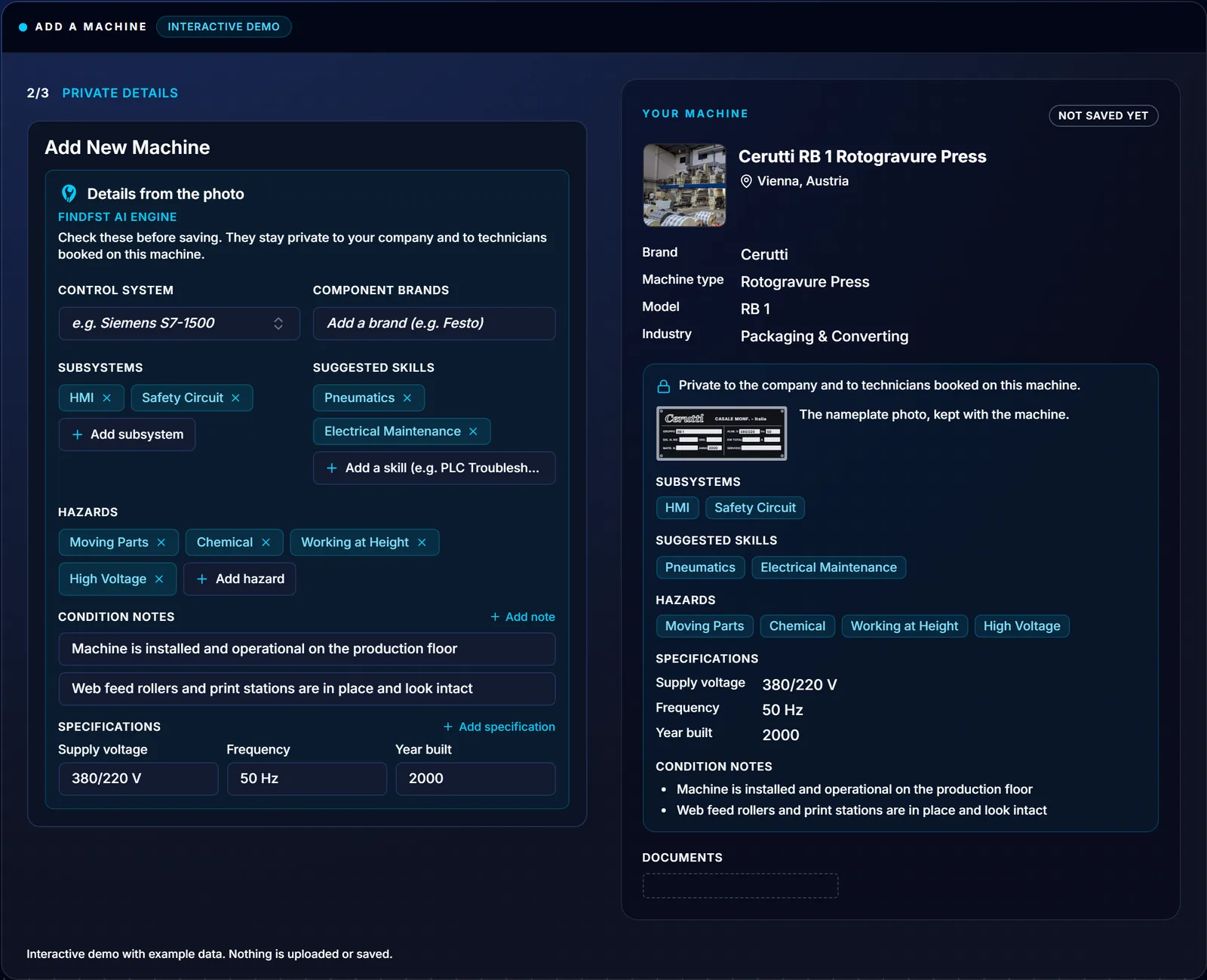Click the High Voltage chip in the preview panel
This screenshot has width=1207, height=980.
point(1021,626)
